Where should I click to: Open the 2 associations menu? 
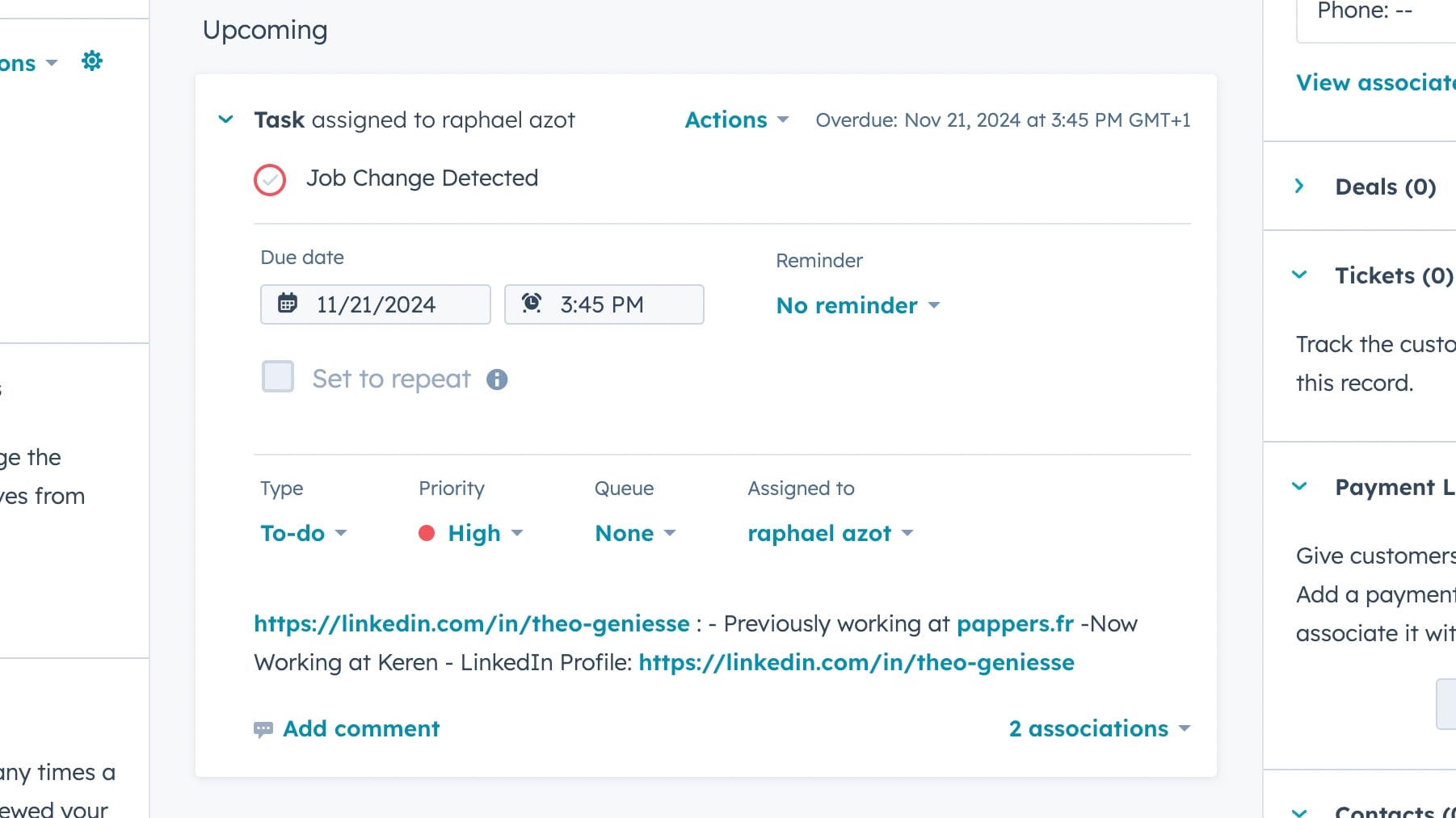[x=1099, y=728]
